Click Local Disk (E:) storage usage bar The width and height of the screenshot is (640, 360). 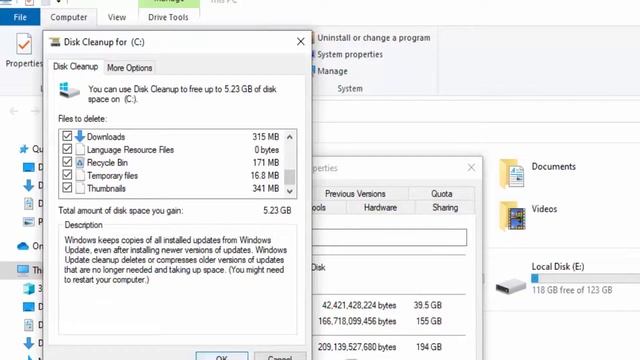(x=586, y=279)
